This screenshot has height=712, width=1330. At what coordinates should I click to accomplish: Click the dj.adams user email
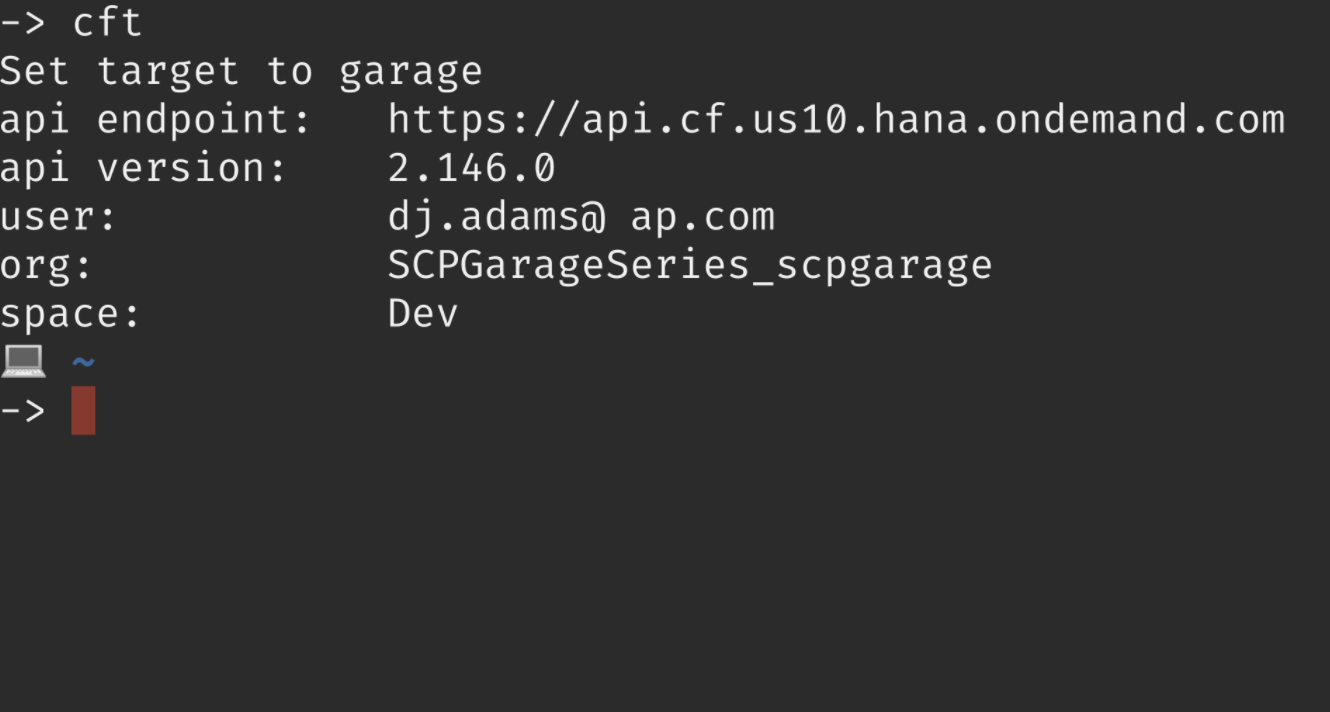coord(581,217)
